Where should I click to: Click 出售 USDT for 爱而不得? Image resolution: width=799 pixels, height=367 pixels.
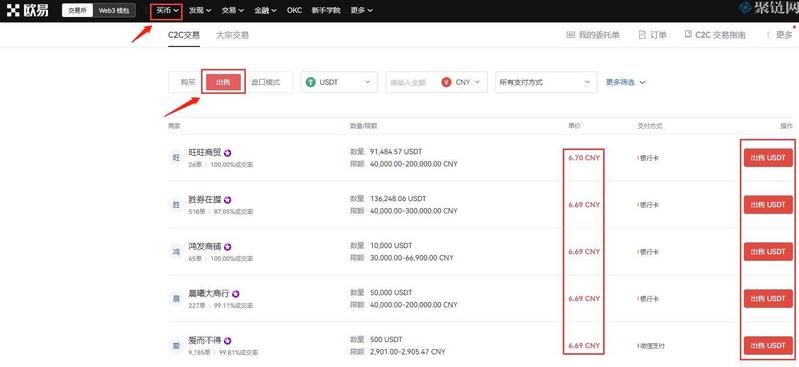click(x=768, y=346)
